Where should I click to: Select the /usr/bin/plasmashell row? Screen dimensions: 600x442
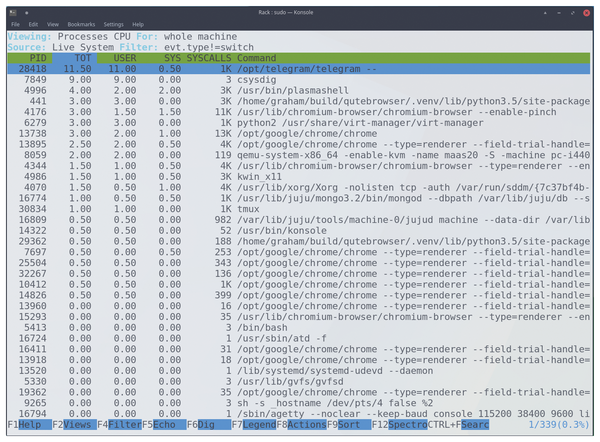[298, 90]
